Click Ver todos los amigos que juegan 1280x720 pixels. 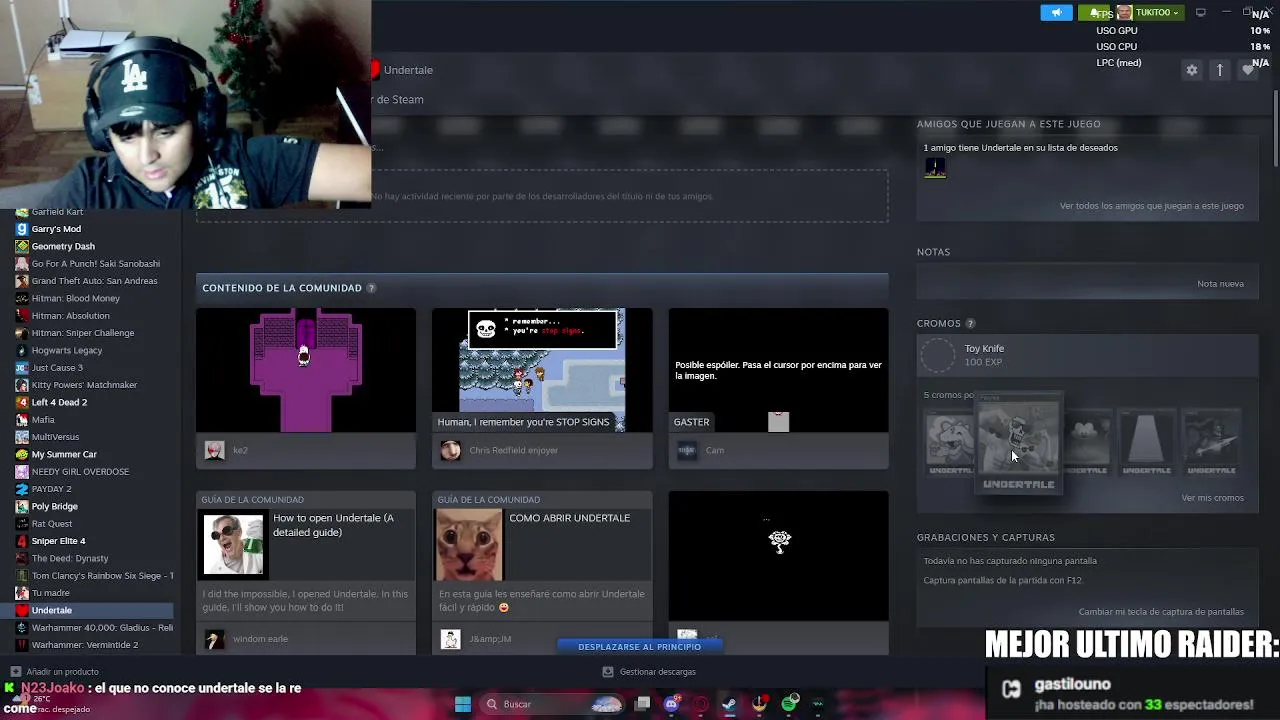pos(1151,206)
